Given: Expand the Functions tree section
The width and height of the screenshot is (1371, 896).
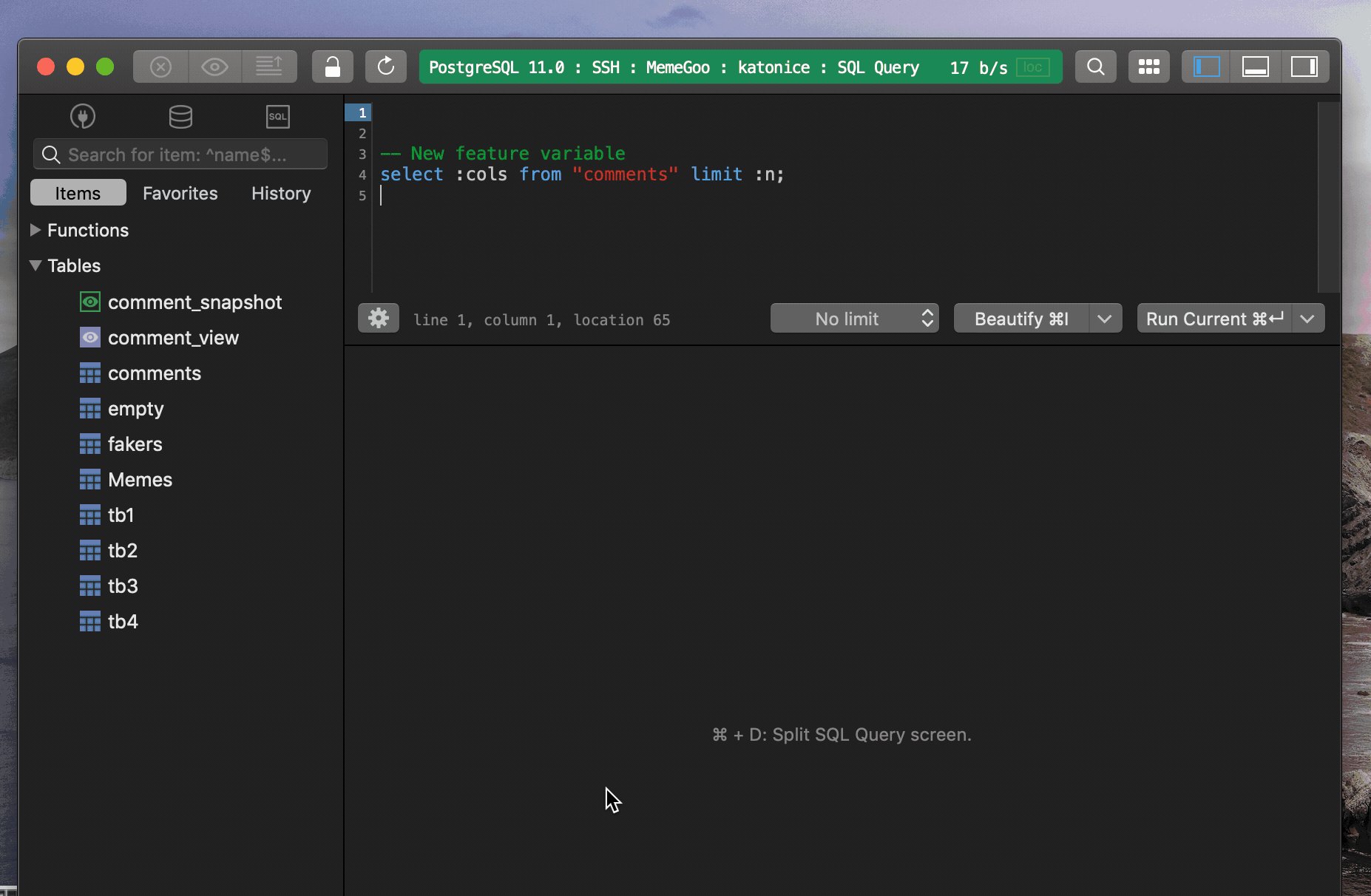Looking at the screenshot, I should point(34,230).
